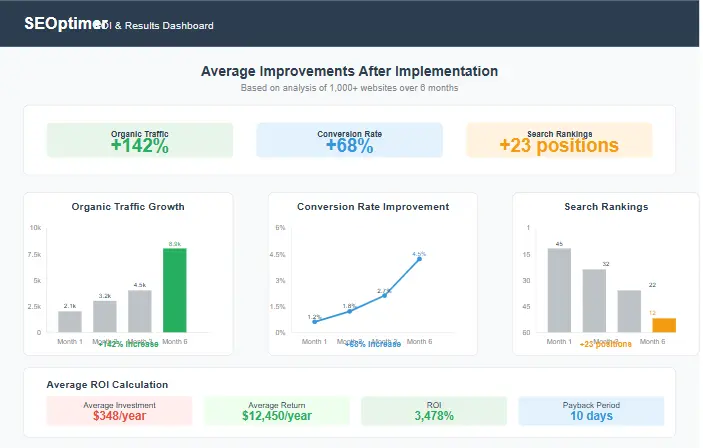This screenshot has height=448, width=703.
Task: Select the 1.8% data point on the line chart
Action: tap(349, 311)
